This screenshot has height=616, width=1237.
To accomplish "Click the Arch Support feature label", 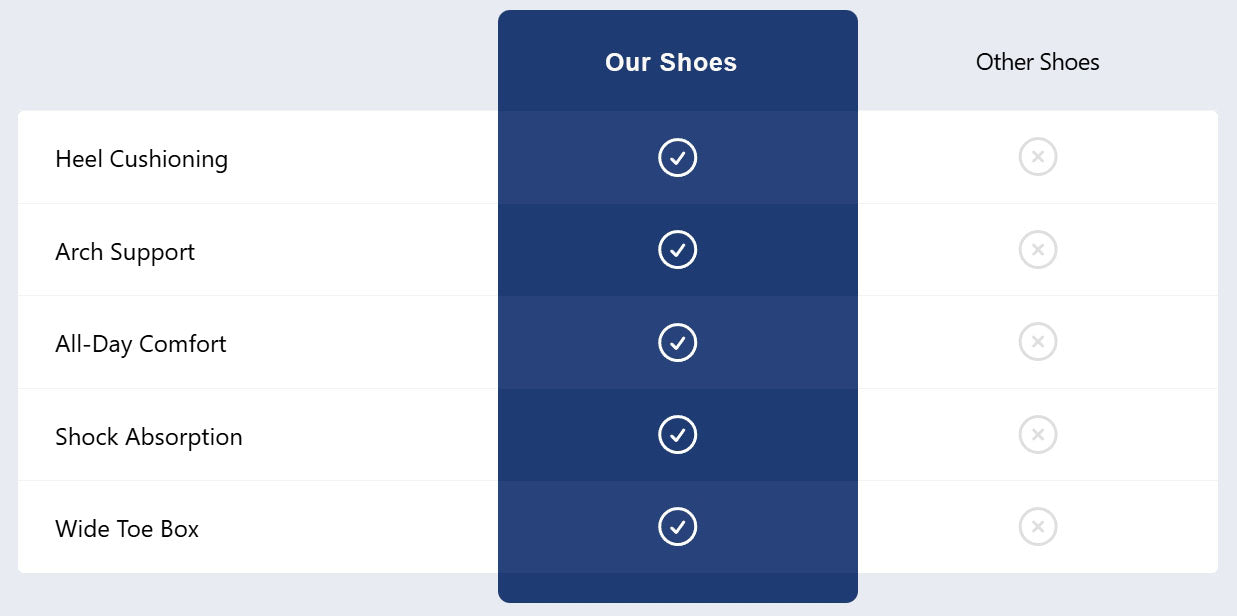I will (125, 252).
